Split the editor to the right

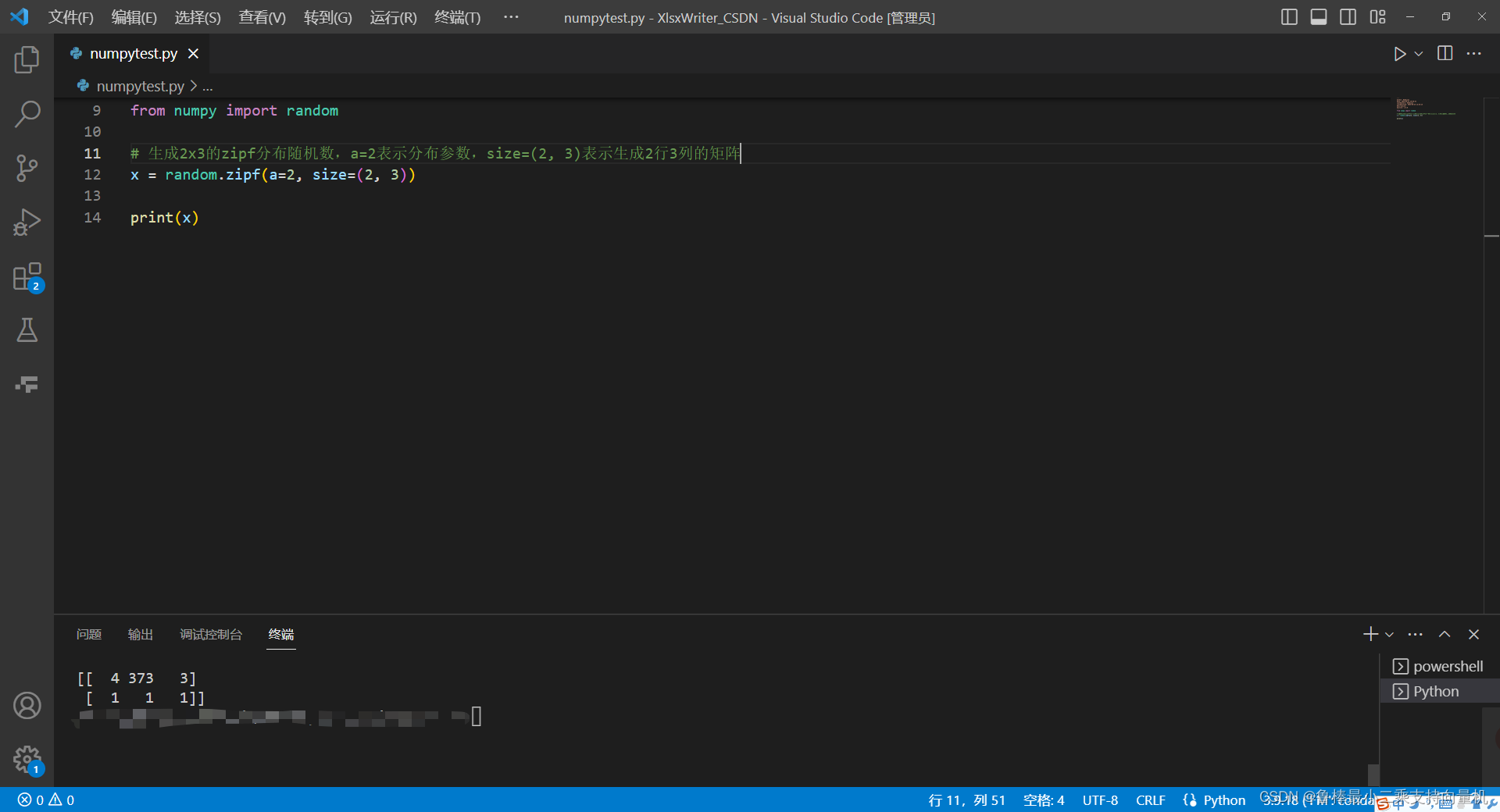tap(1445, 54)
